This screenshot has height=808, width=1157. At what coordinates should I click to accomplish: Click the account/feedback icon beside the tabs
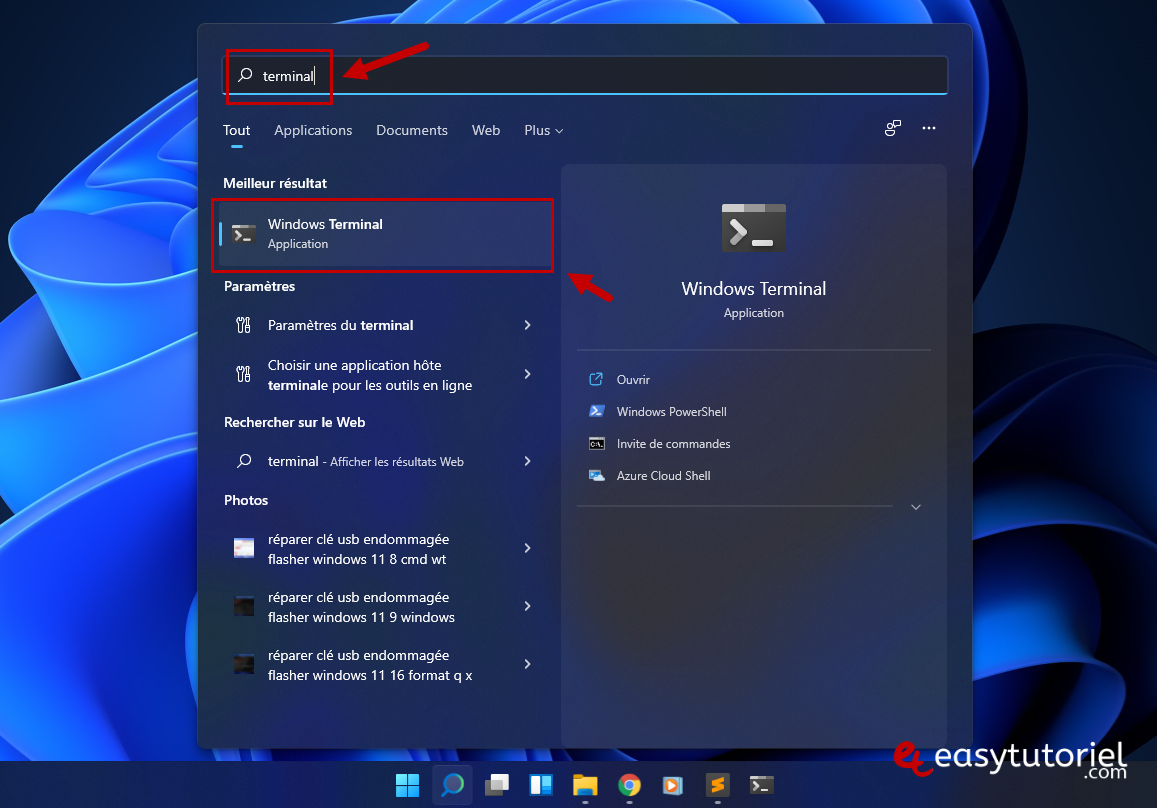893,128
